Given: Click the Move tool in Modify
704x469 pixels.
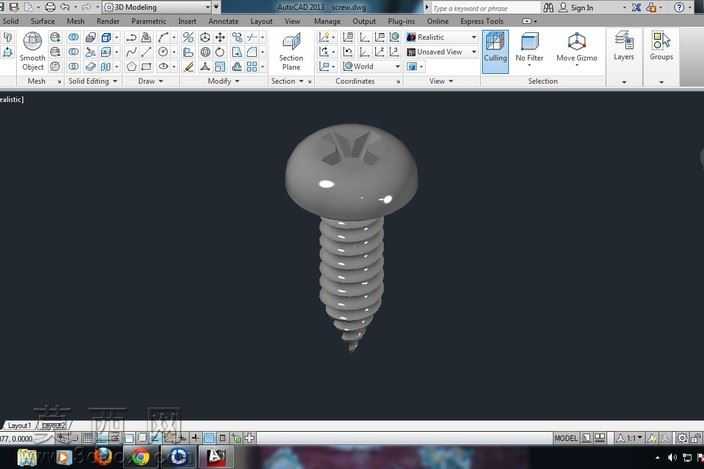Looking at the screenshot, I should (220, 37).
